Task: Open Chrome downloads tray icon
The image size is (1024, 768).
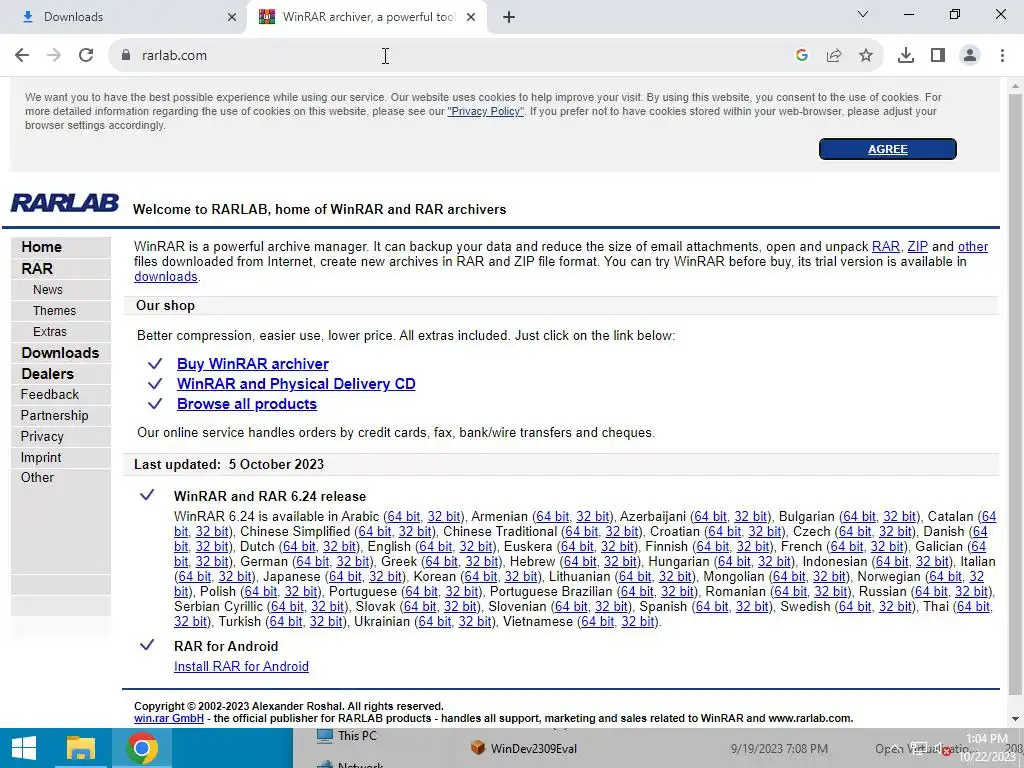Action: pos(905,56)
